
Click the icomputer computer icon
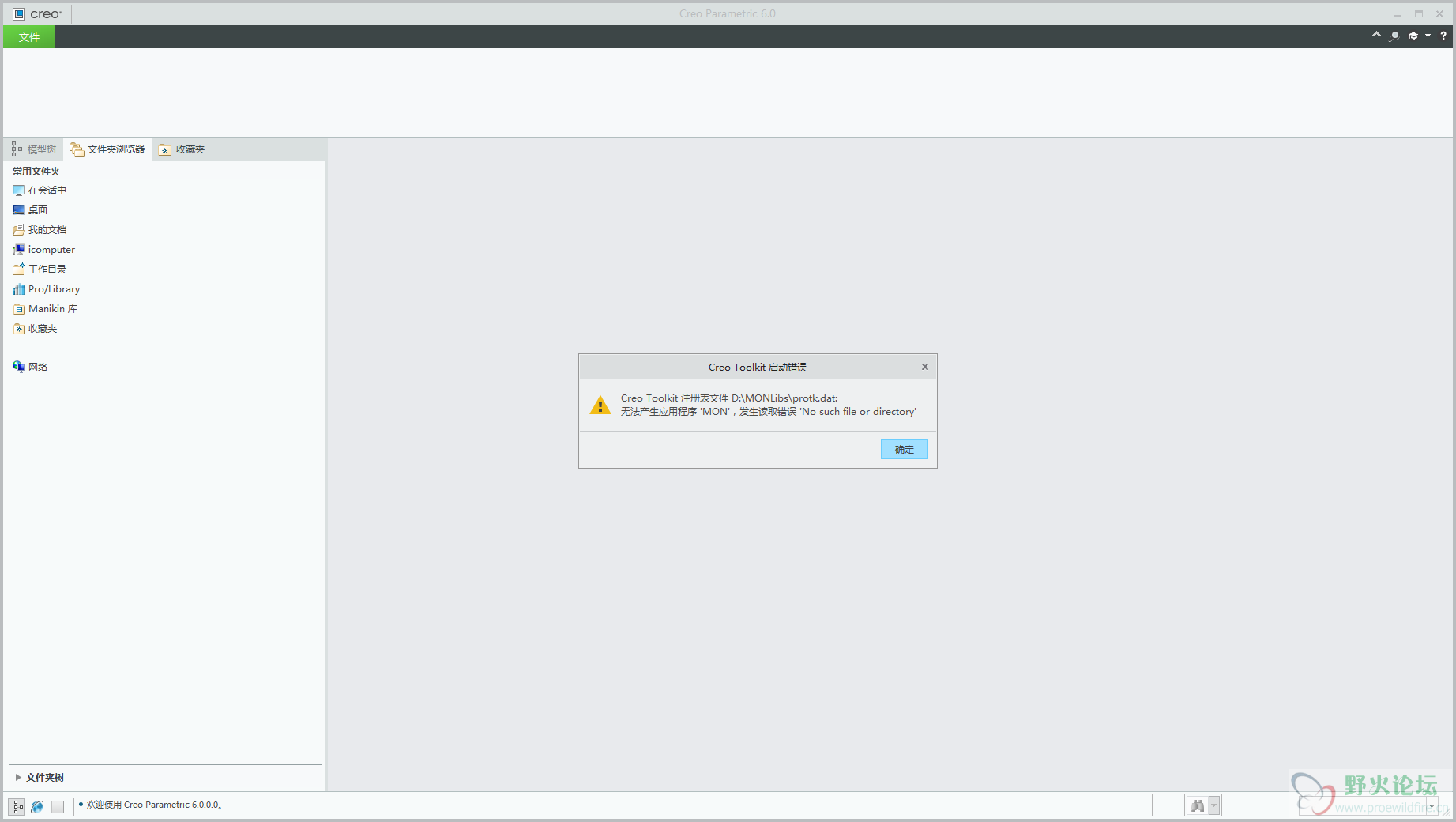19,250
